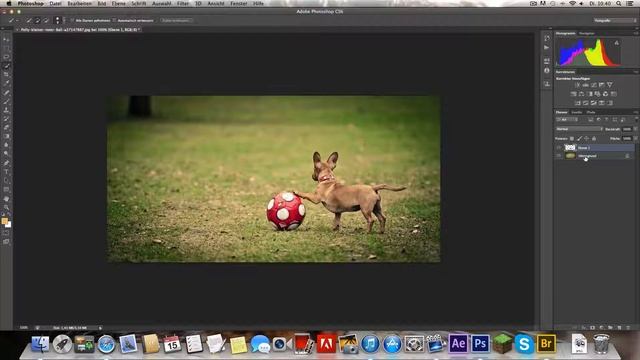Open After Effects from the Dock
640x360 pixels.
(458, 344)
